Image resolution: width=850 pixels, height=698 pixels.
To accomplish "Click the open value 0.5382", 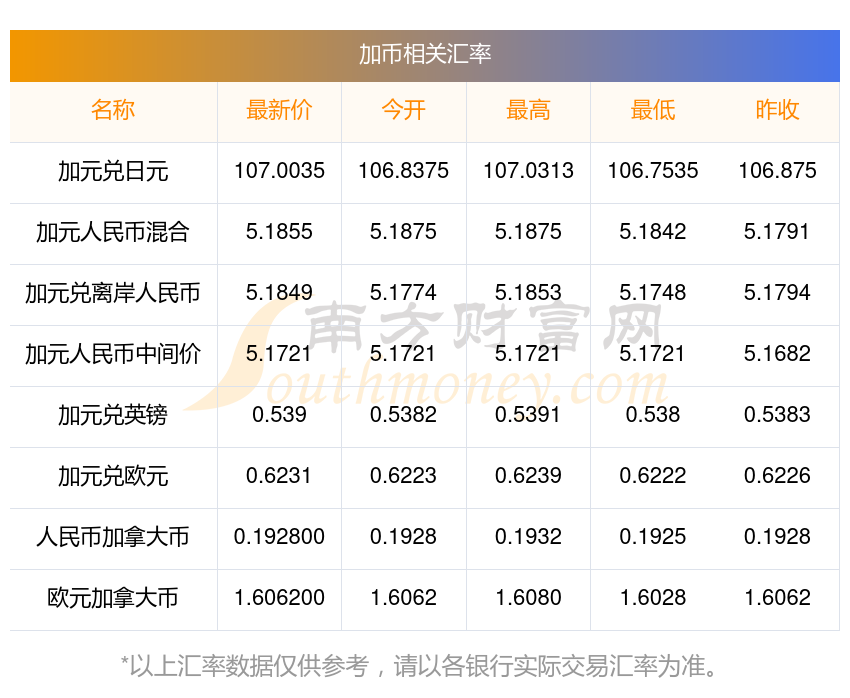I will click(x=403, y=415).
